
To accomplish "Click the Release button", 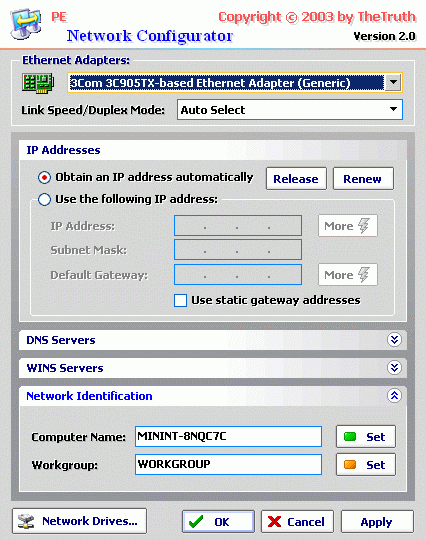I will (296, 179).
